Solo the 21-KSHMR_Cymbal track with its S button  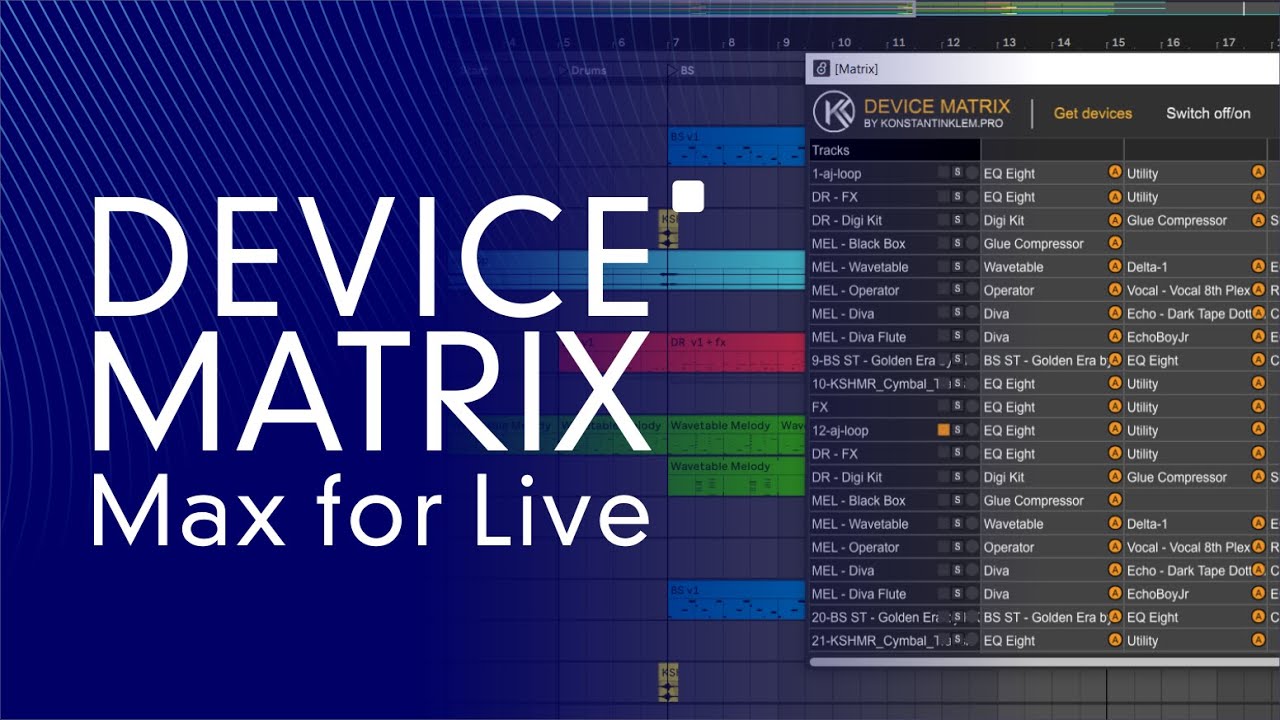957,640
